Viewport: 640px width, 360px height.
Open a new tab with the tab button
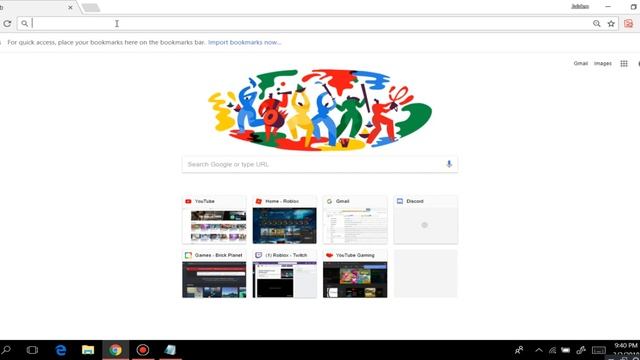90,7
